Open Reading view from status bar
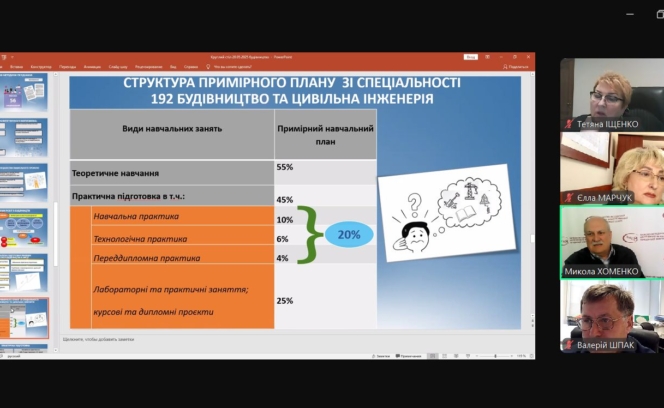664x408 pixels. 456,355
